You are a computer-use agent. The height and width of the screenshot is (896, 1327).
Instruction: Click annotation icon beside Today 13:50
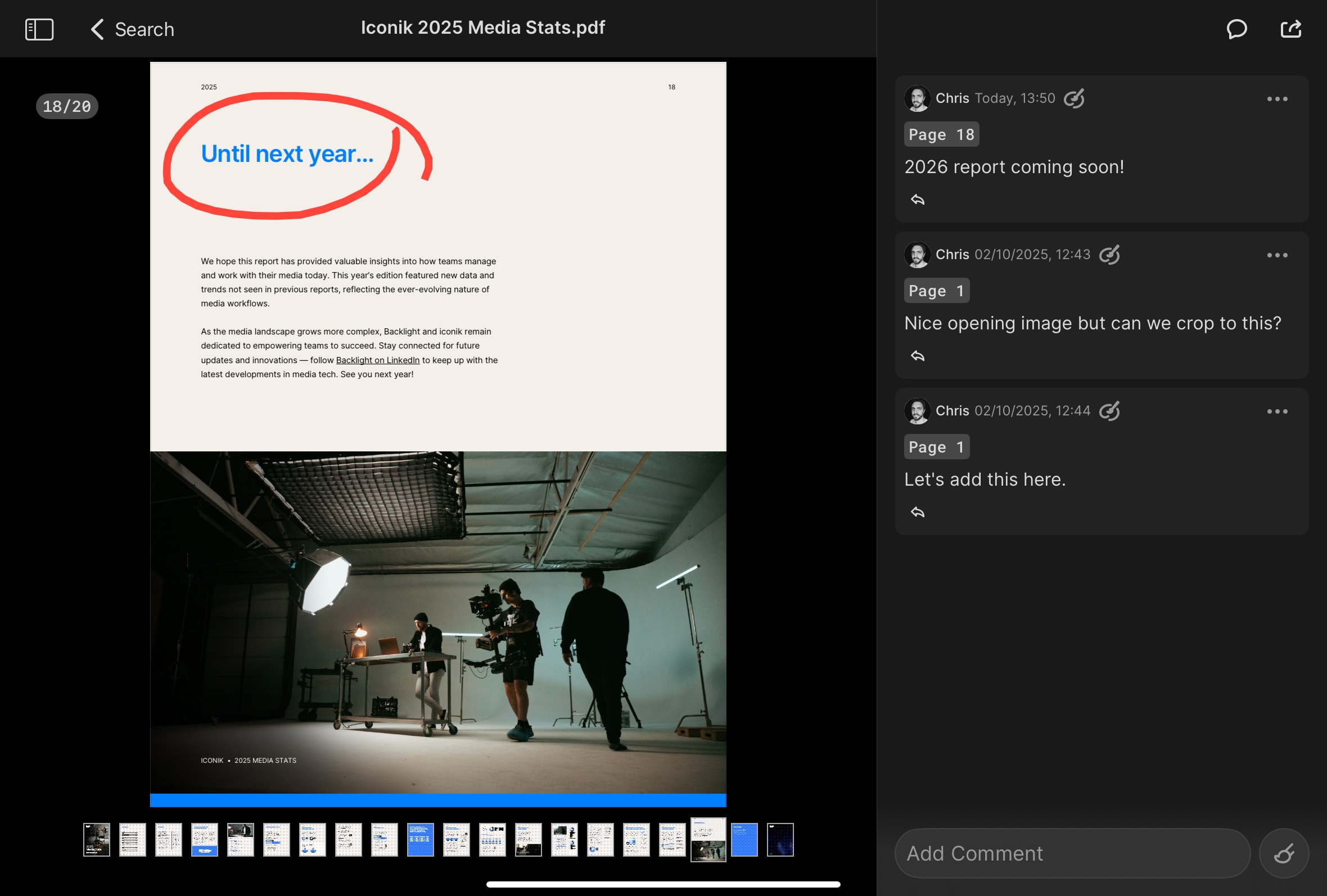pos(1074,98)
